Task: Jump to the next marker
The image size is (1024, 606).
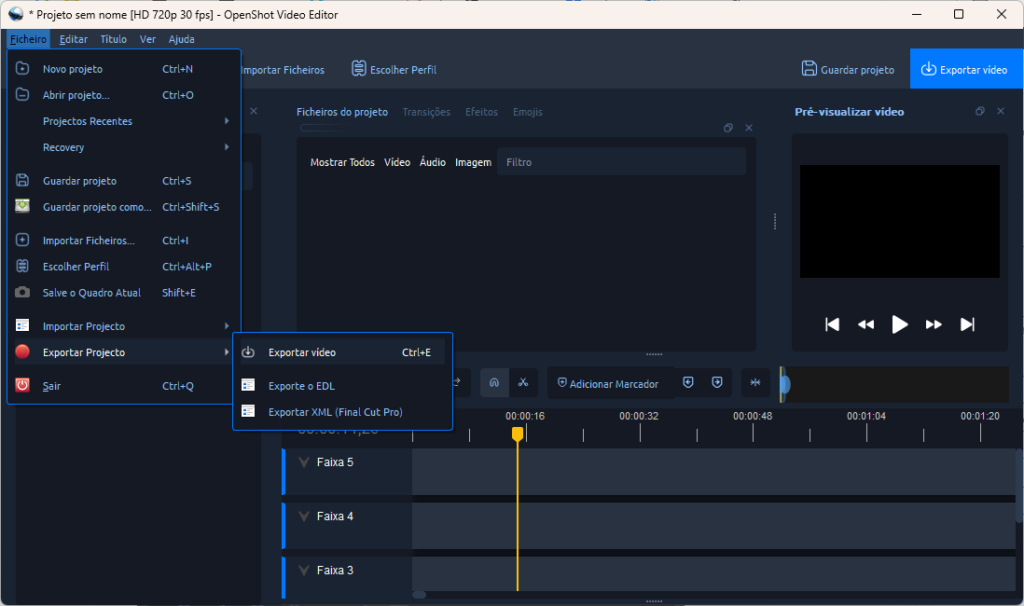Action: click(x=717, y=383)
